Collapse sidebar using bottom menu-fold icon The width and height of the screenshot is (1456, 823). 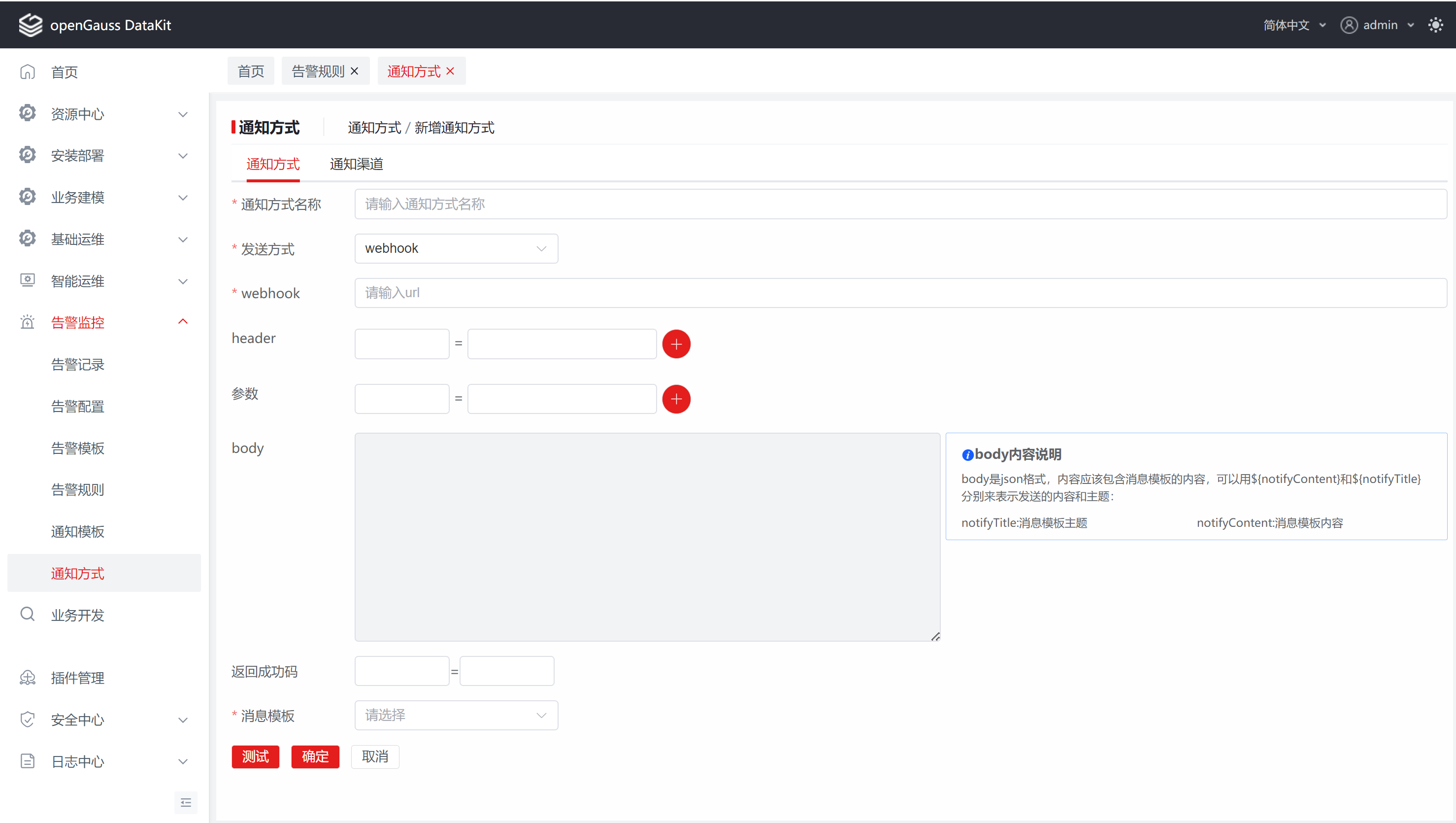[x=185, y=803]
